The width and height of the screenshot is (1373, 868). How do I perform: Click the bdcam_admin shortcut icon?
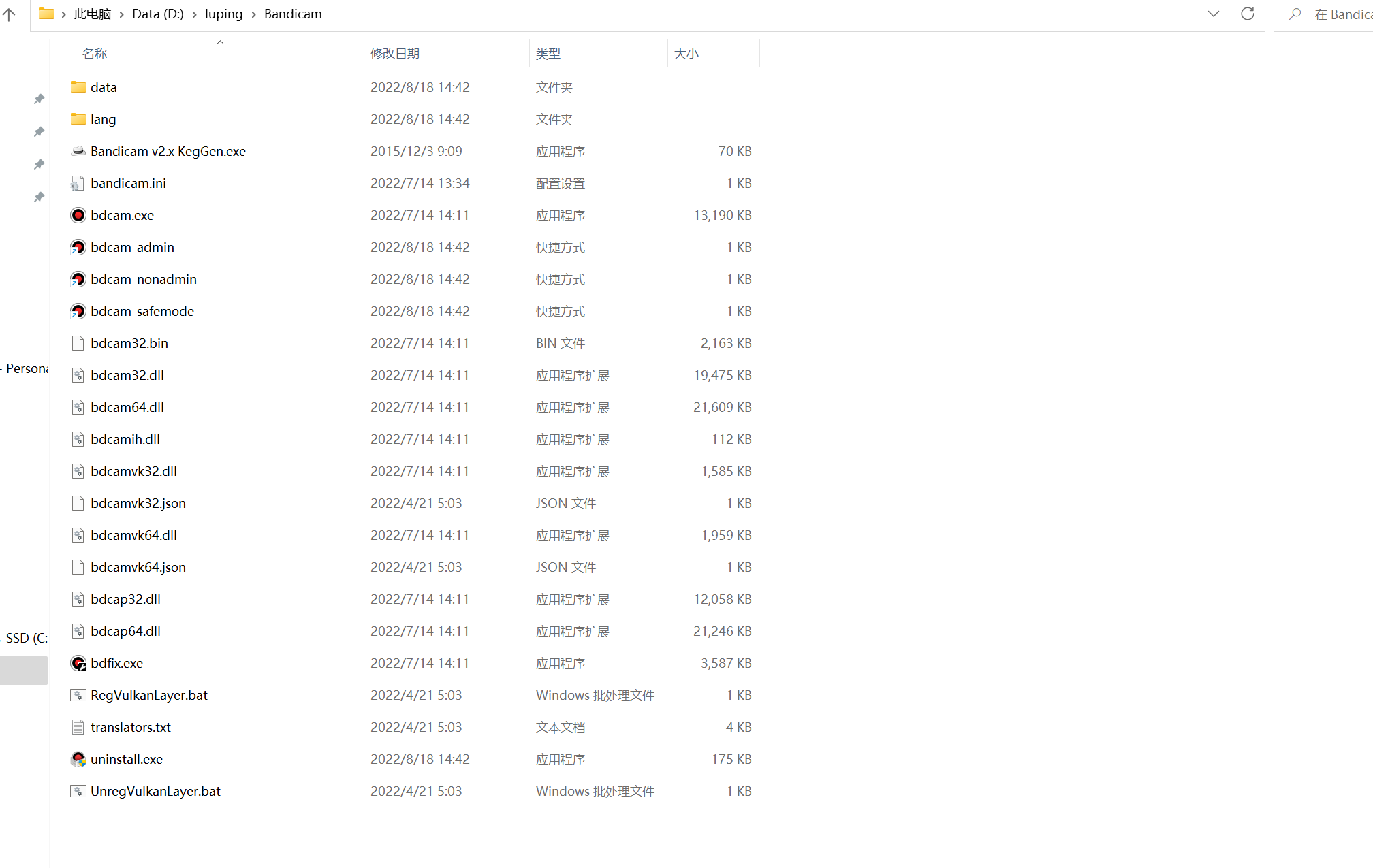[78, 247]
